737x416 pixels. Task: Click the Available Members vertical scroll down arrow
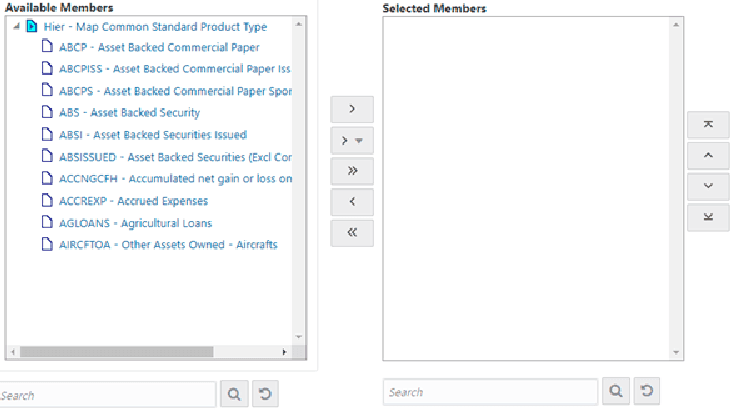298,337
